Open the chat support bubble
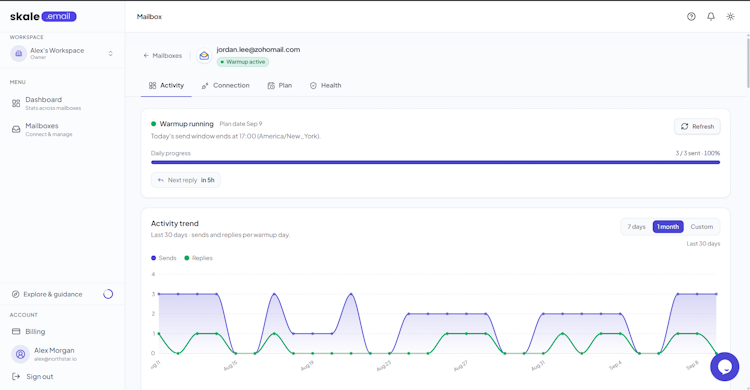The image size is (750, 390). point(725,367)
